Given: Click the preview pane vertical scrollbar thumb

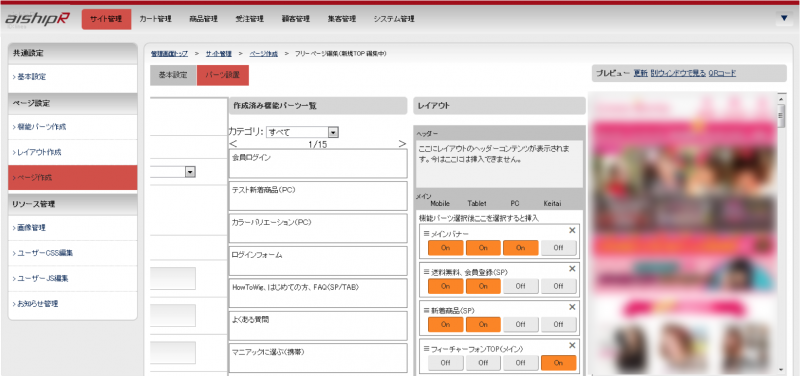Looking at the screenshot, I should pyautogui.click(x=781, y=116).
